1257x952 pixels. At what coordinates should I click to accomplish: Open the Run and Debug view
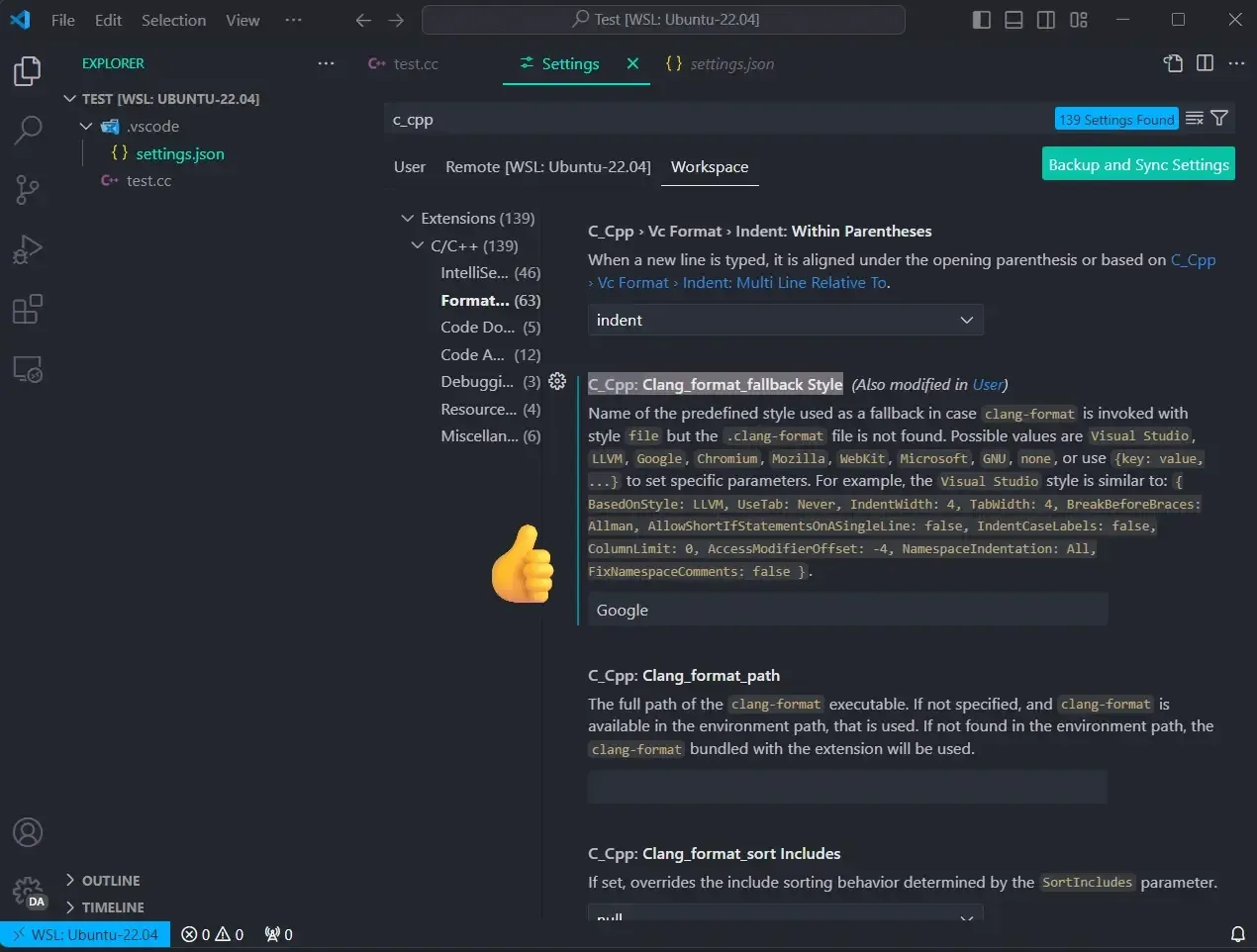coord(28,248)
